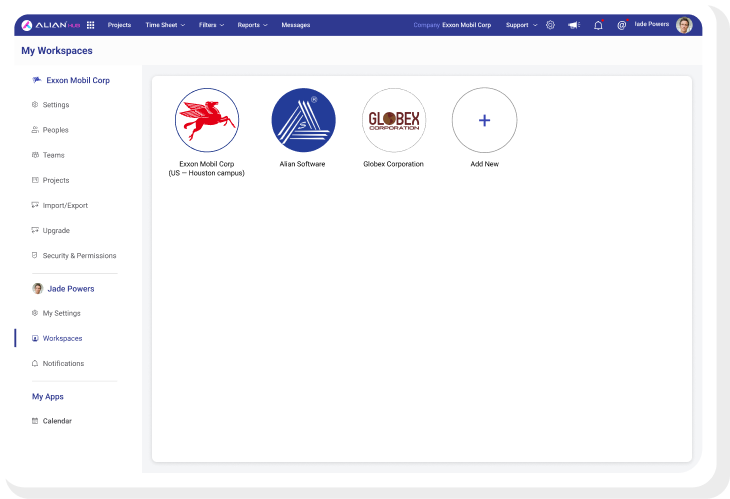Open Import/Export in sidebar
Viewport: 730px width, 499px height.
tap(65, 206)
